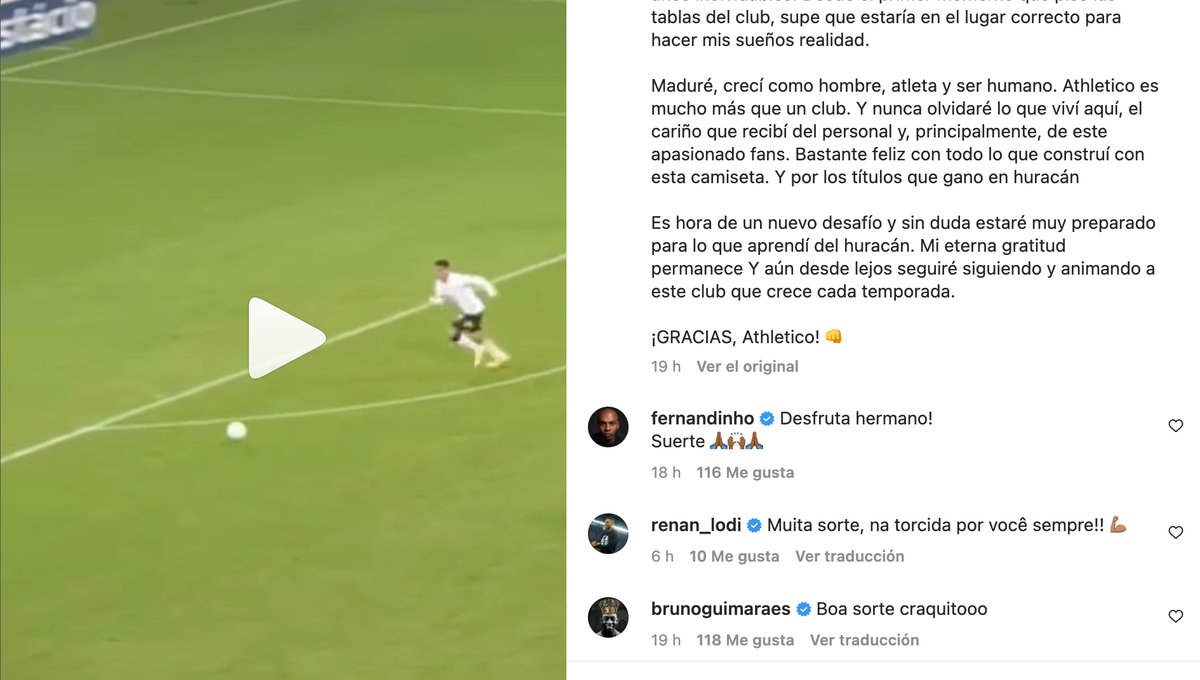
Task: Open the fernandinho username link
Action: [x=702, y=419]
